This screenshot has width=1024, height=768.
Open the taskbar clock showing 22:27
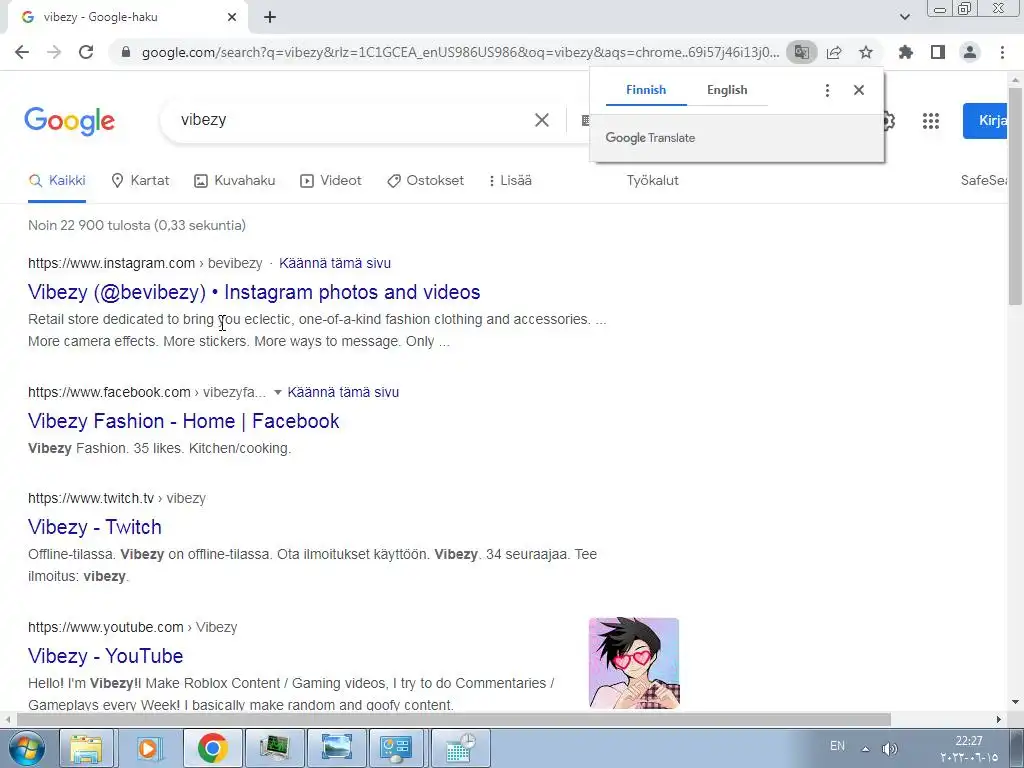(969, 749)
